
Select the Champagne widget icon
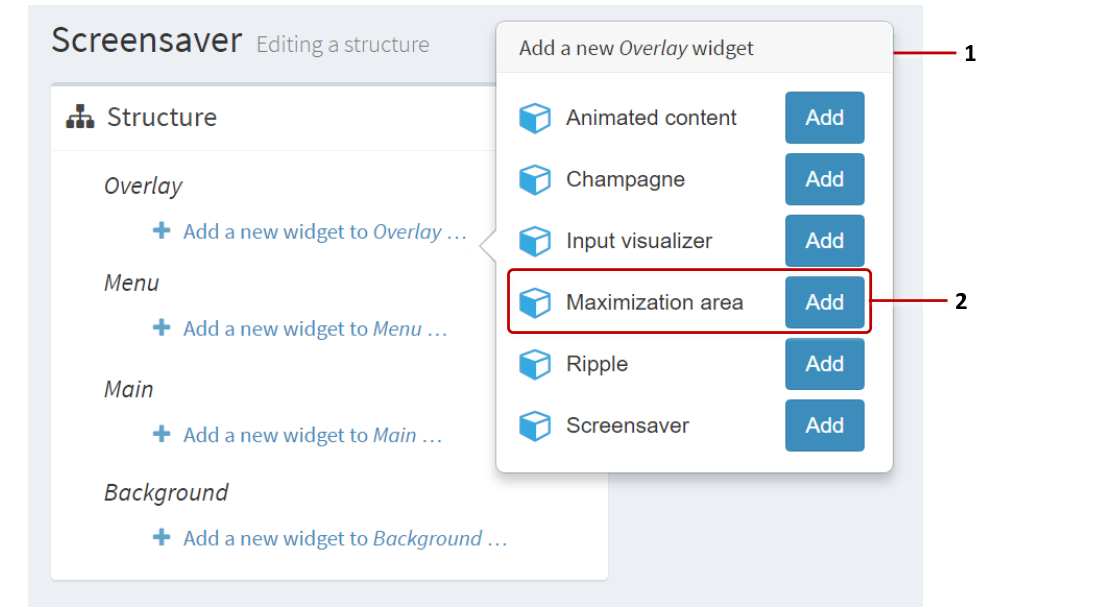point(536,179)
